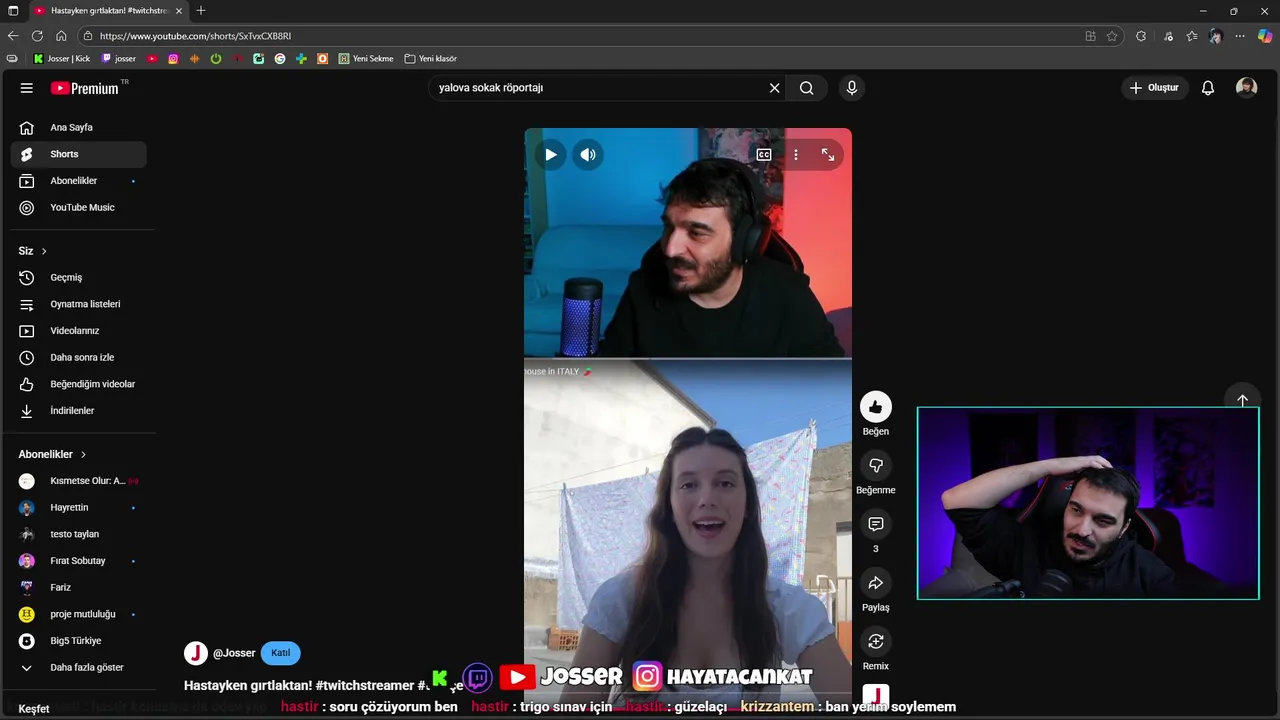Open browser extensions puzzle icon
The image size is (1280, 720).
(x=1141, y=36)
